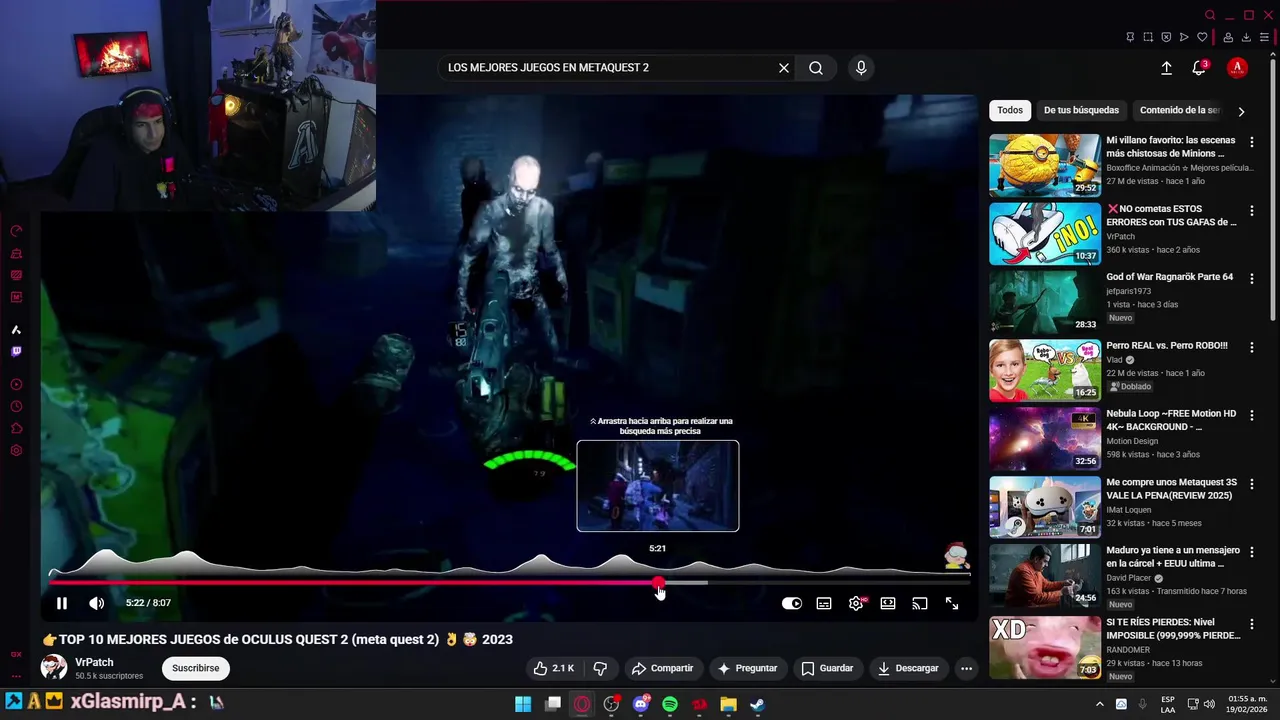Open Discord from the taskbar
1280x720 pixels.
tap(641, 704)
